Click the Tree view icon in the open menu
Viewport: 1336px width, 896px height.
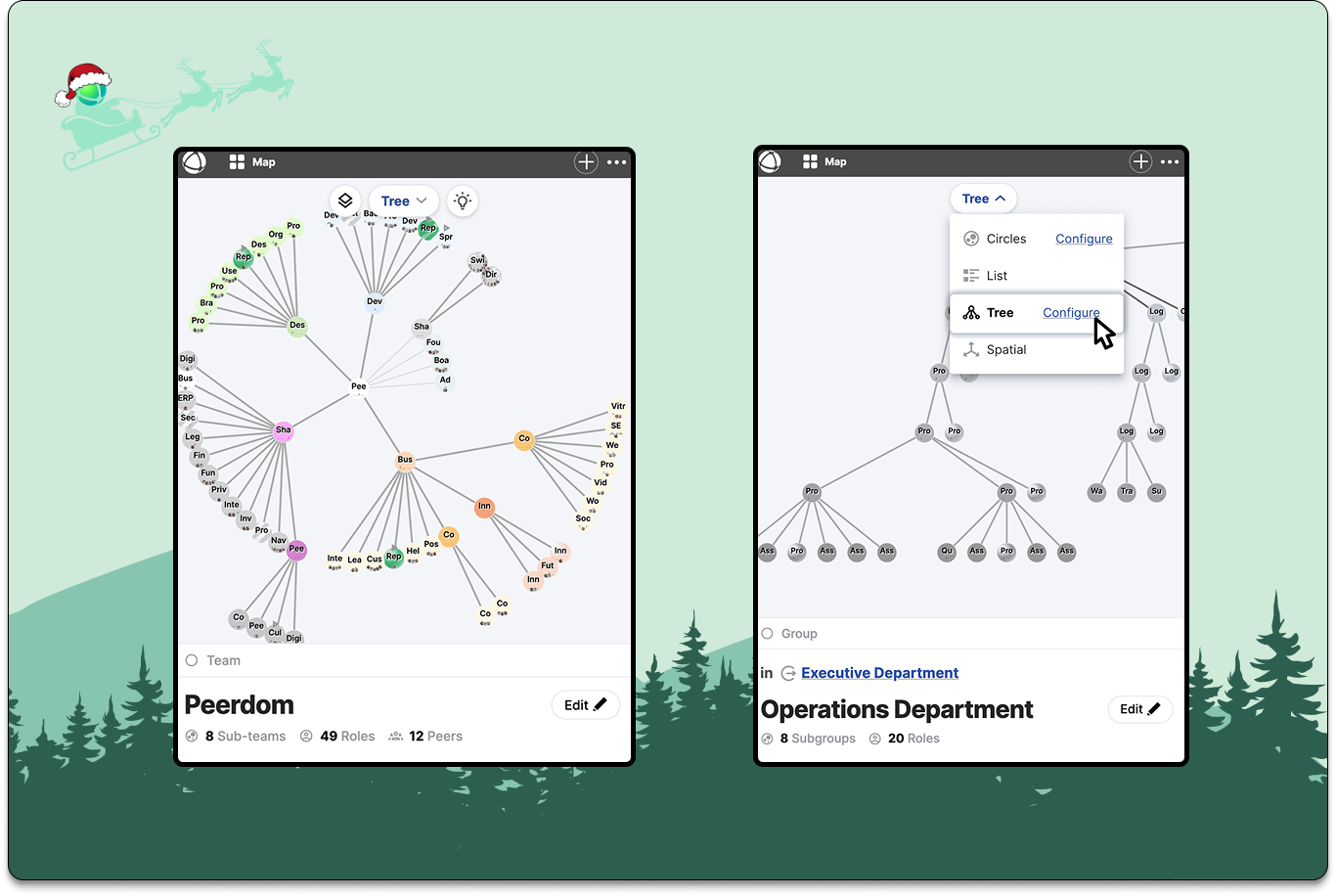(x=971, y=312)
